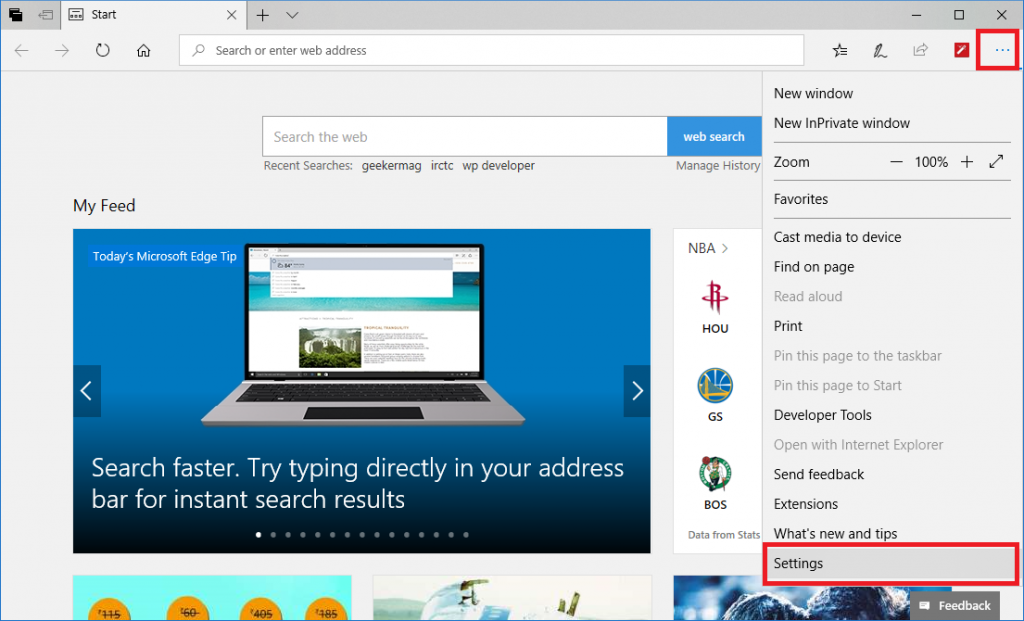Click the Search faster tip headline
1024x621 pixels.
[x=357, y=483]
